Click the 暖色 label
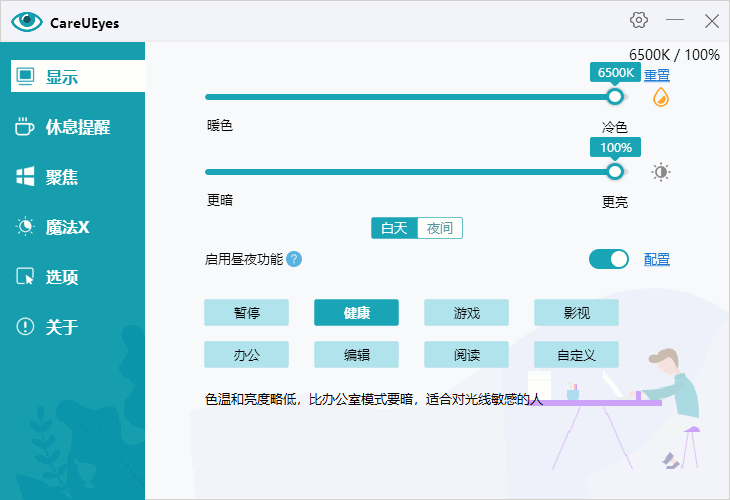Viewport: 730px width, 500px height. tap(220, 125)
